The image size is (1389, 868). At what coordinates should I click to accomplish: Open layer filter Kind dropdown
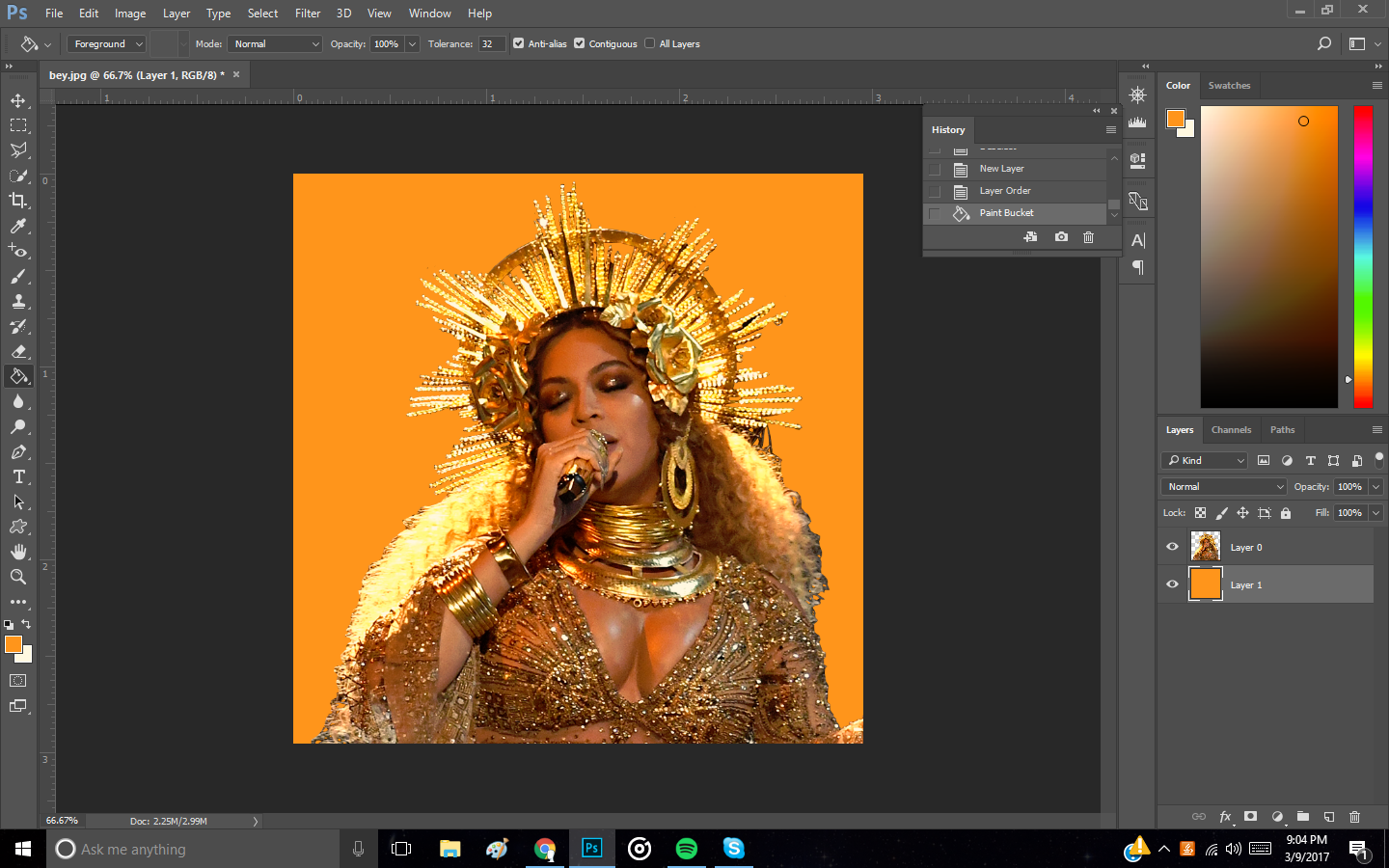1205,461
